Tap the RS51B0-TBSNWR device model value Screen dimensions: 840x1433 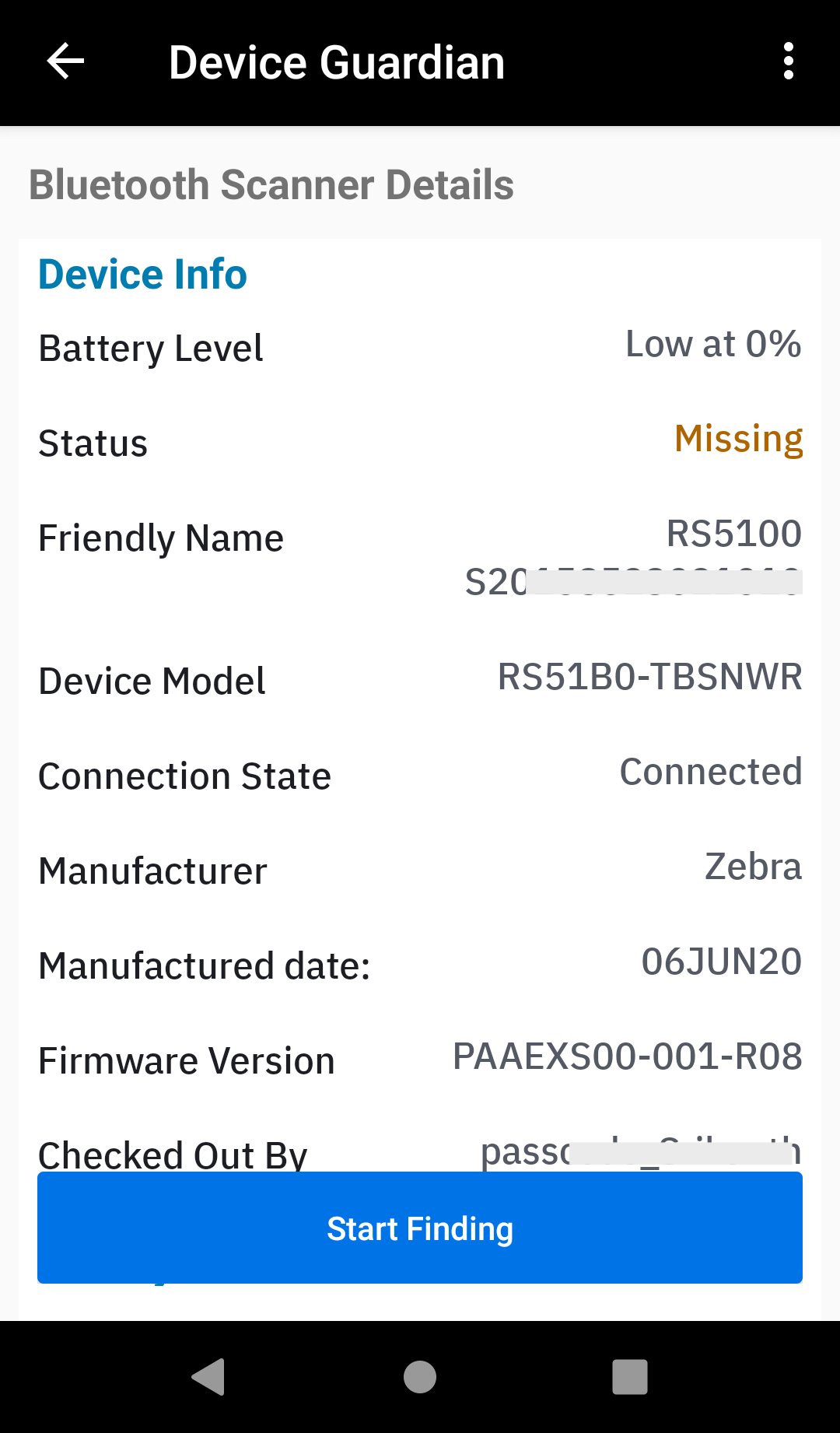point(649,677)
